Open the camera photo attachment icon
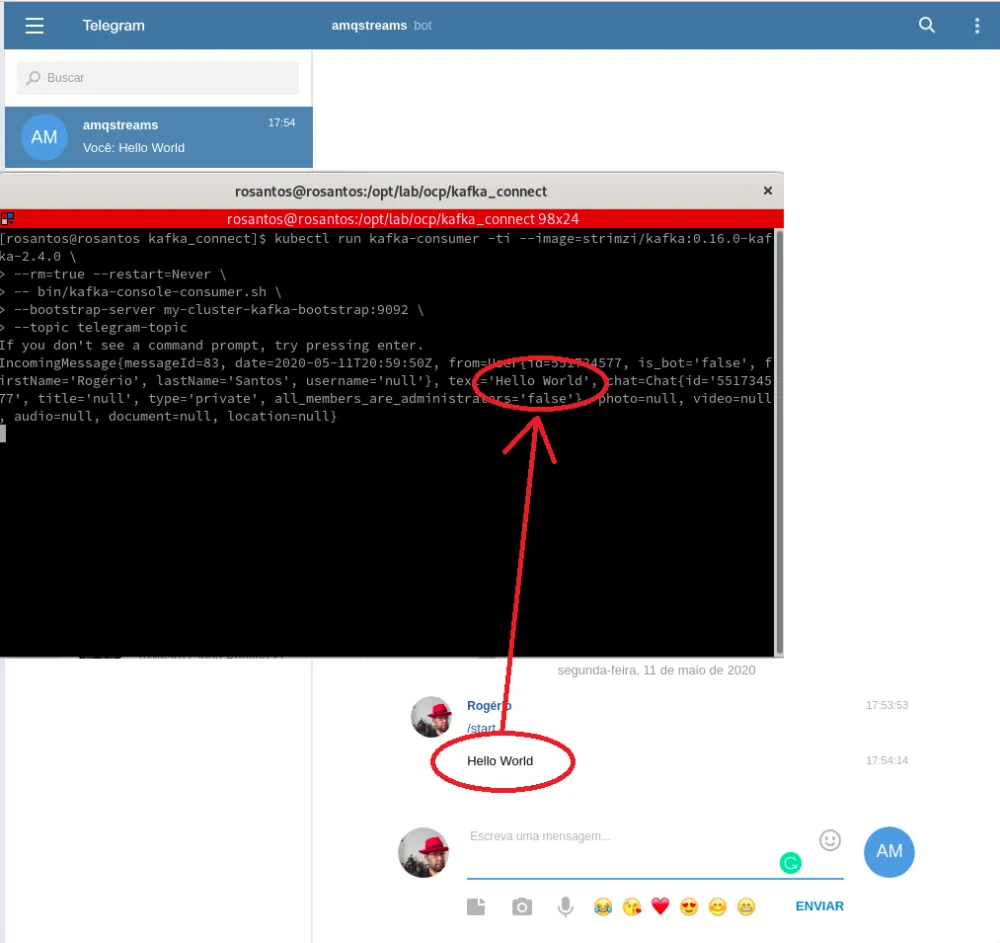The width and height of the screenshot is (1000, 943). click(521, 906)
